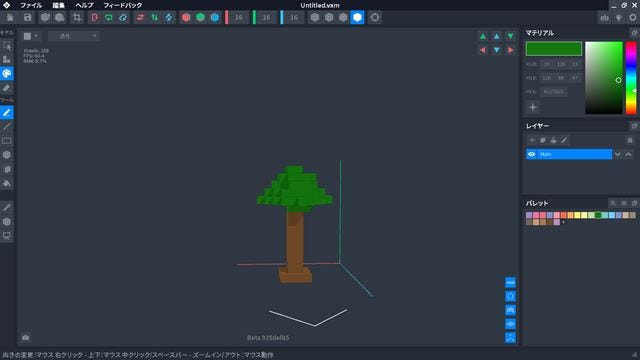Click the red right arrow in viewport
Screen dimensions: 640x360
pos(511,50)
